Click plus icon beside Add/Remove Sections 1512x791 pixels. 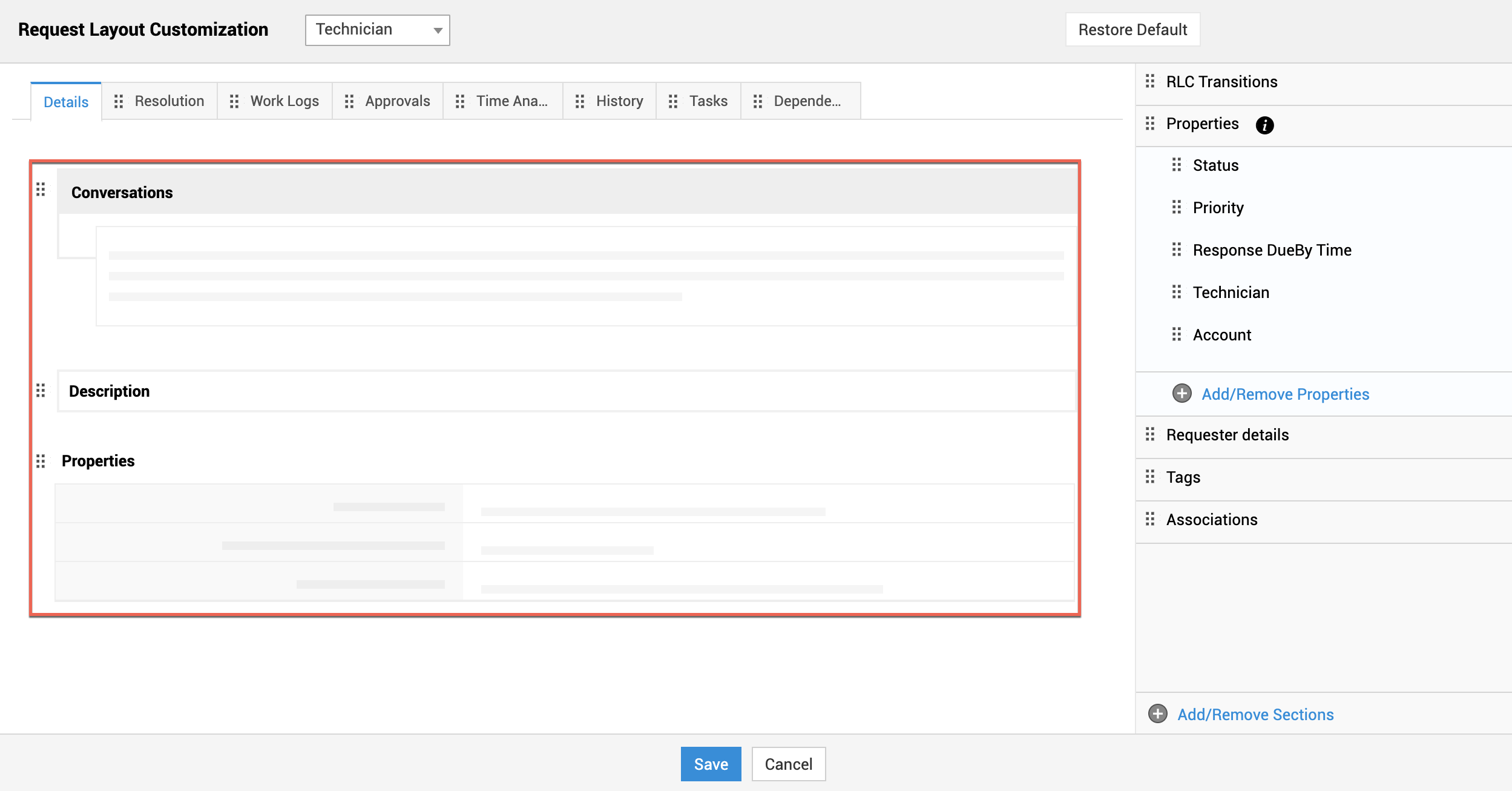tap(1157, 714)
